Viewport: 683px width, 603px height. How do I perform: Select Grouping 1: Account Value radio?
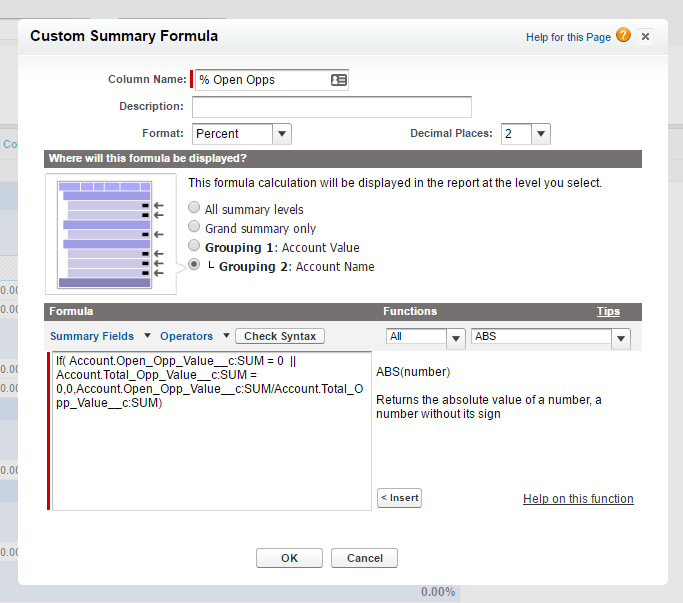click(195, 247)
